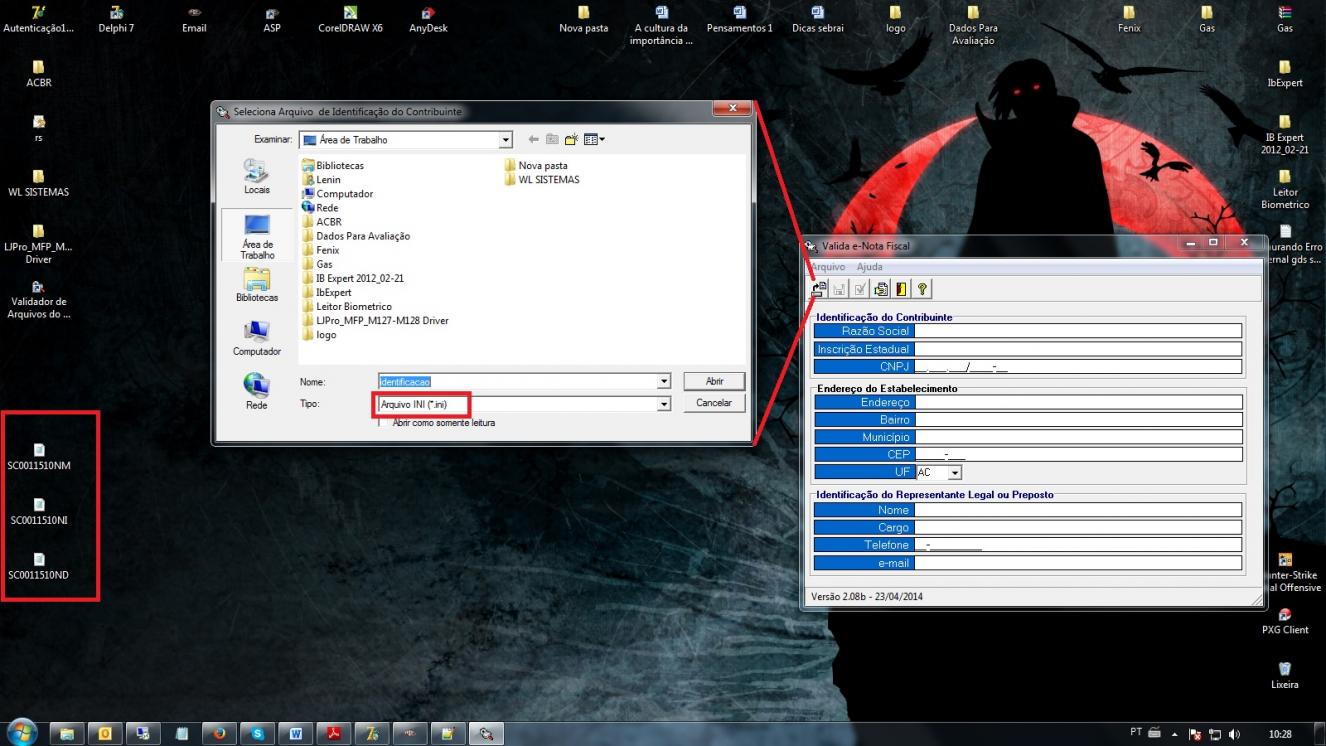Open the CorelDRAW X6 desktop shortcut

pyautogui.click(x=350, y=18)
